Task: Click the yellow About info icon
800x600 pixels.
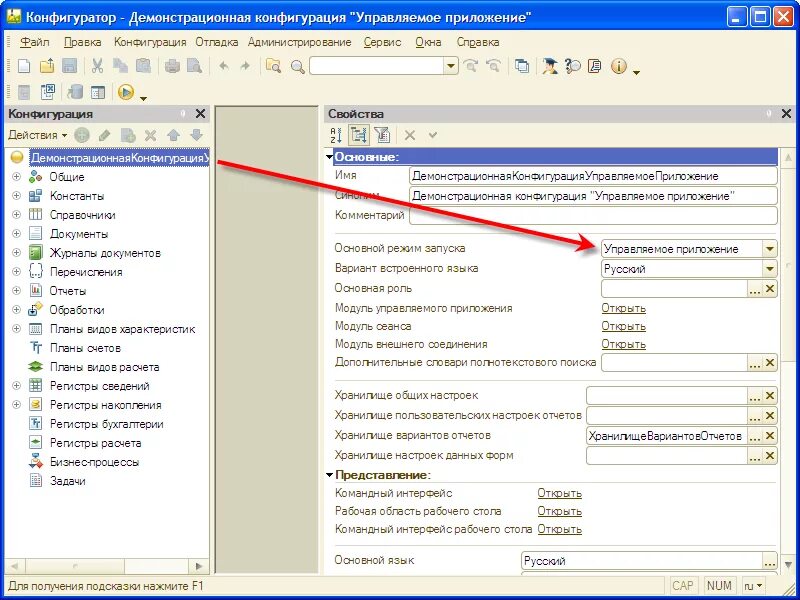Action: coord(619,66)
